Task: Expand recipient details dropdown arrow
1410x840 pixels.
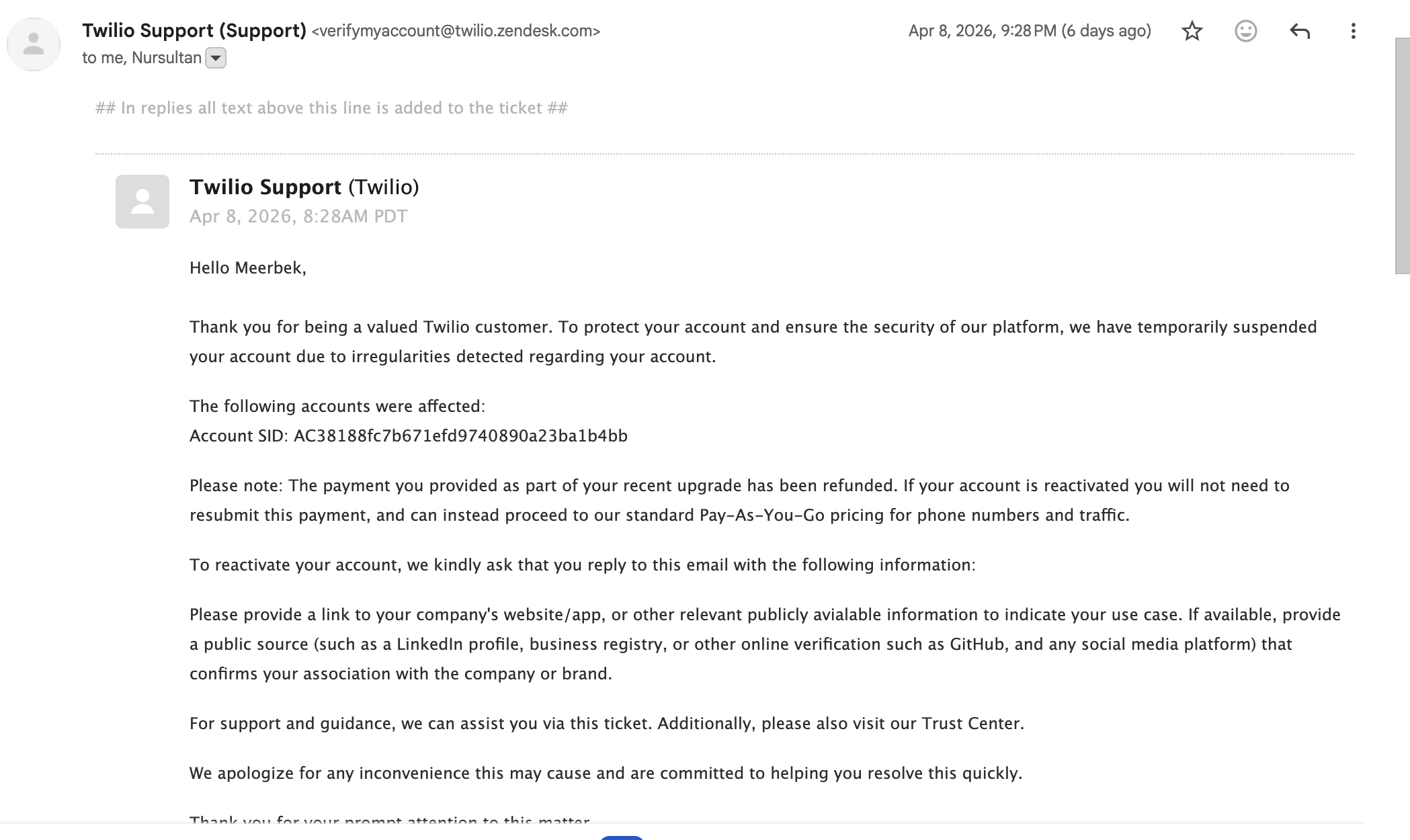Action: (216, 58)
